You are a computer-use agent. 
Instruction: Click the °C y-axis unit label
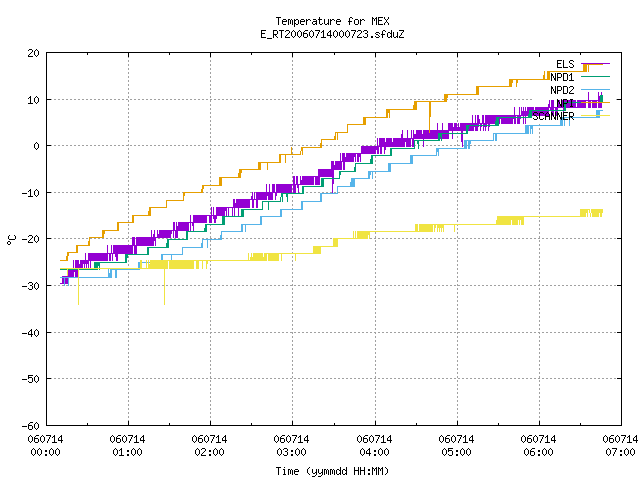point(11,240)
